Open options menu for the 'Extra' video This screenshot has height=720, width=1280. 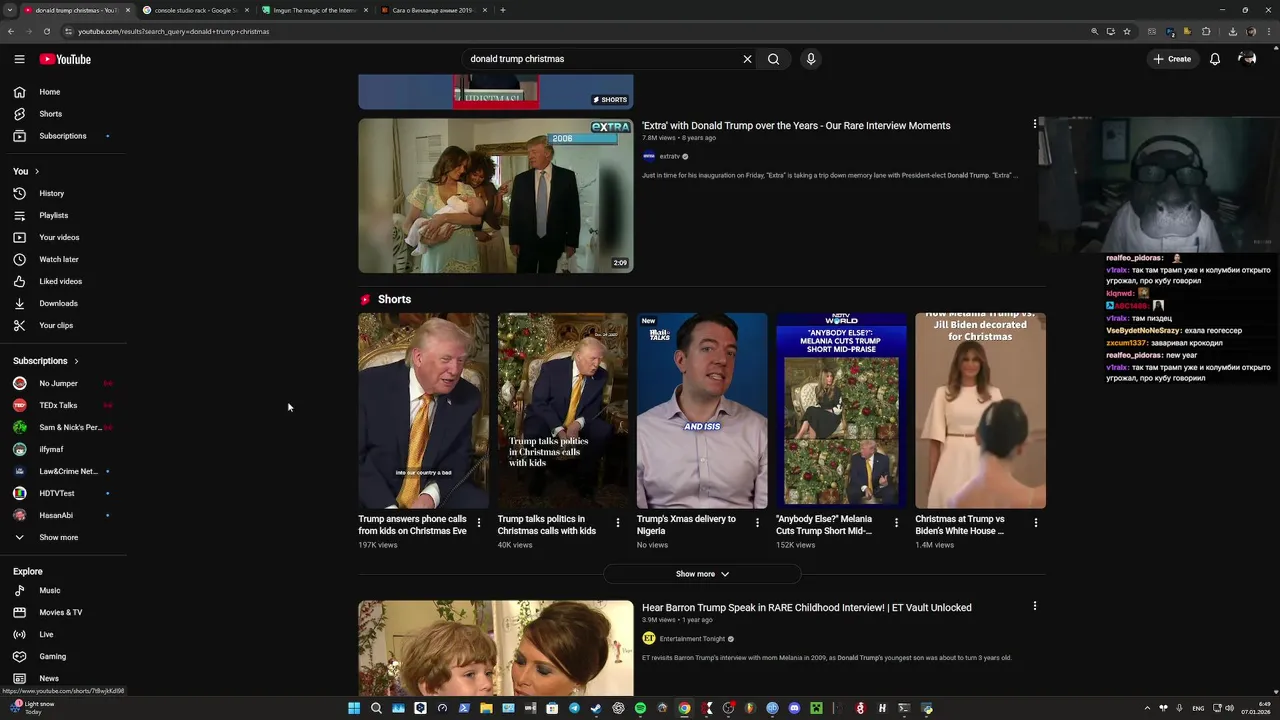1035,124
